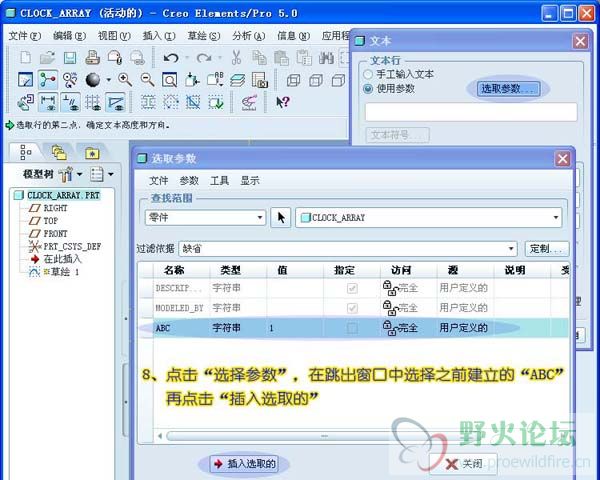Open the 过滤依据 缺省 dropdown
Viewport: 600px width, 480px height.
511,249
